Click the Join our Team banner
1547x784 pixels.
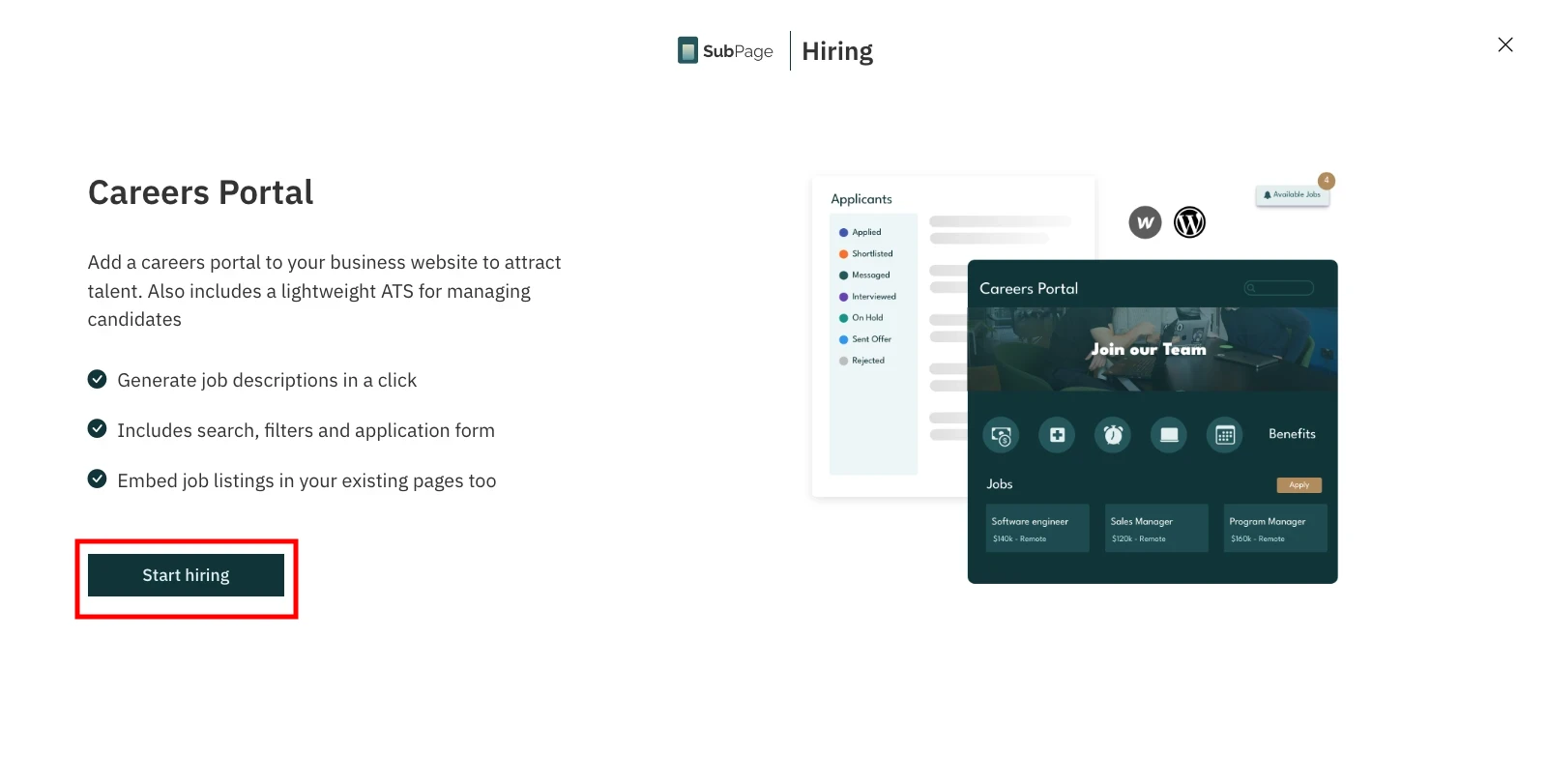(1153, 349)
